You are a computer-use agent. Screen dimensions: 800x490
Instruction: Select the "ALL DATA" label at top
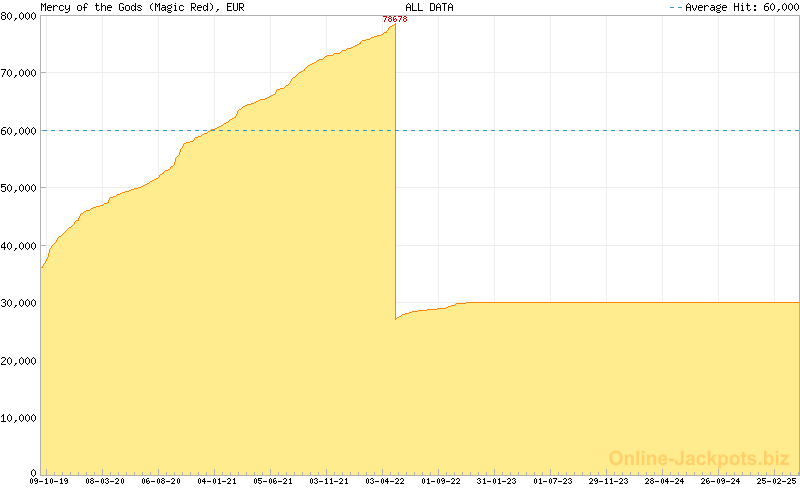(428, 7)
